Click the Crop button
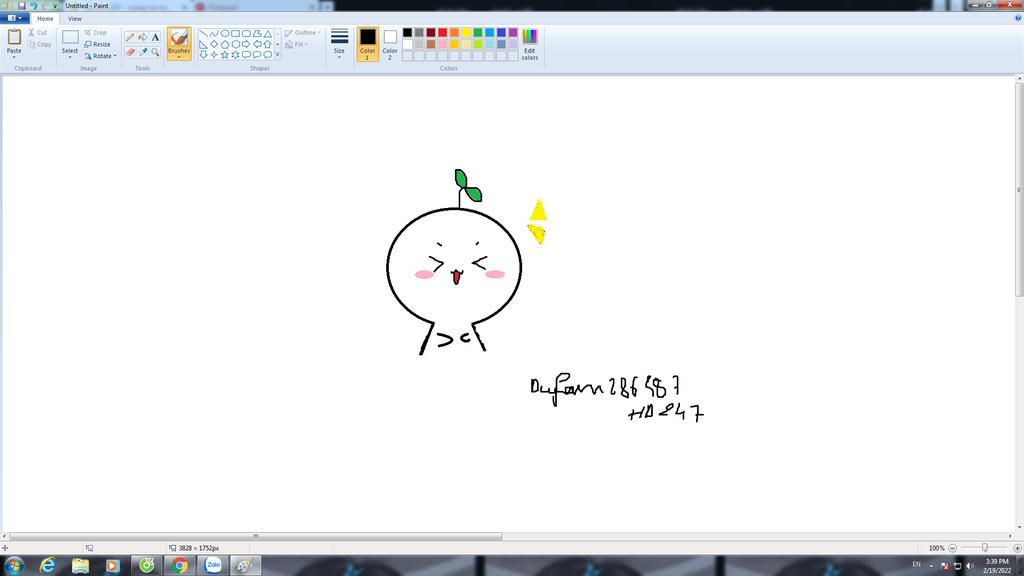Image resolution: width=1024 pixels, height=576 pixels. coord(95,33)
